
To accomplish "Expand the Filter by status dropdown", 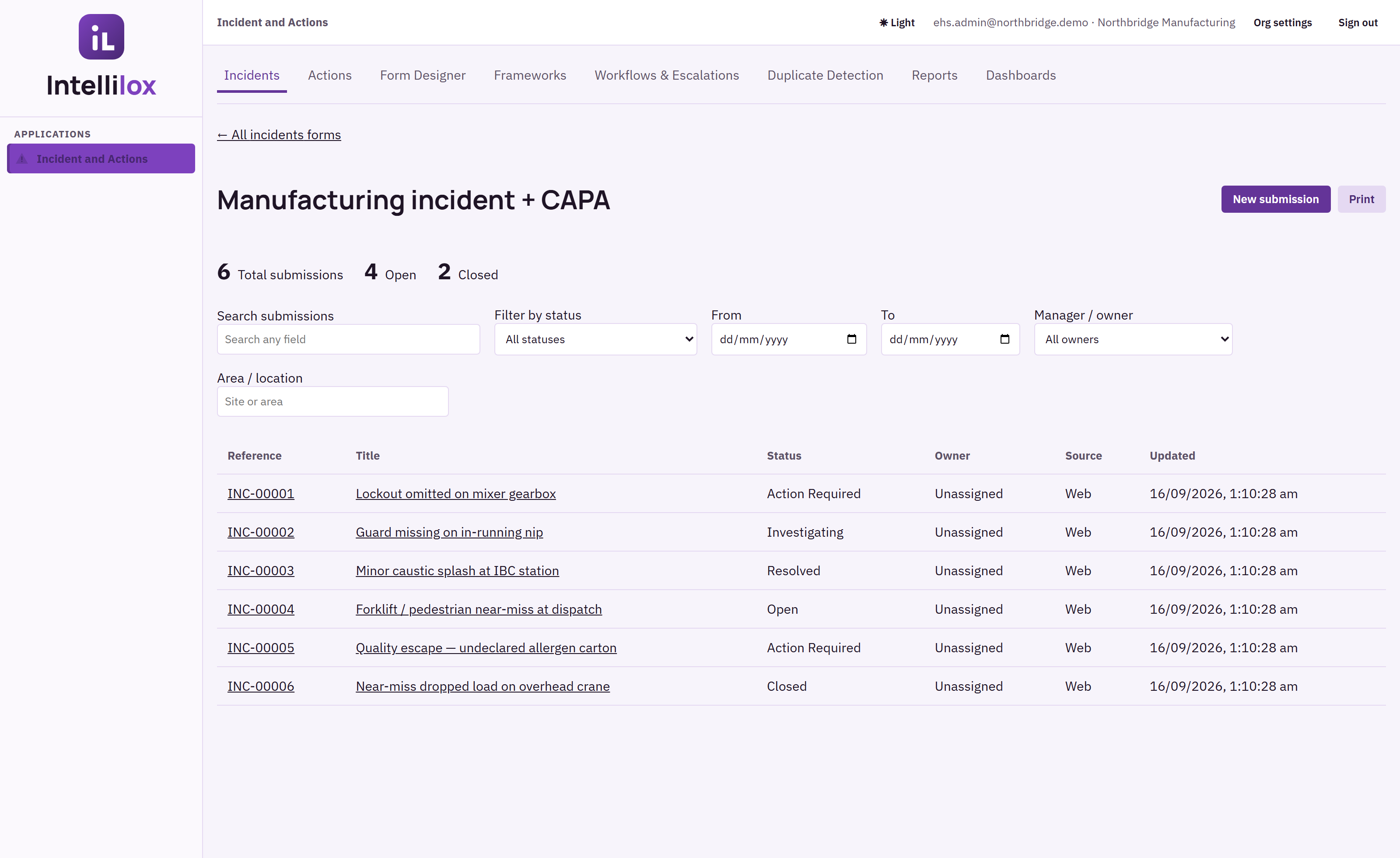I will pyautogui.click(x=595, y=339).
